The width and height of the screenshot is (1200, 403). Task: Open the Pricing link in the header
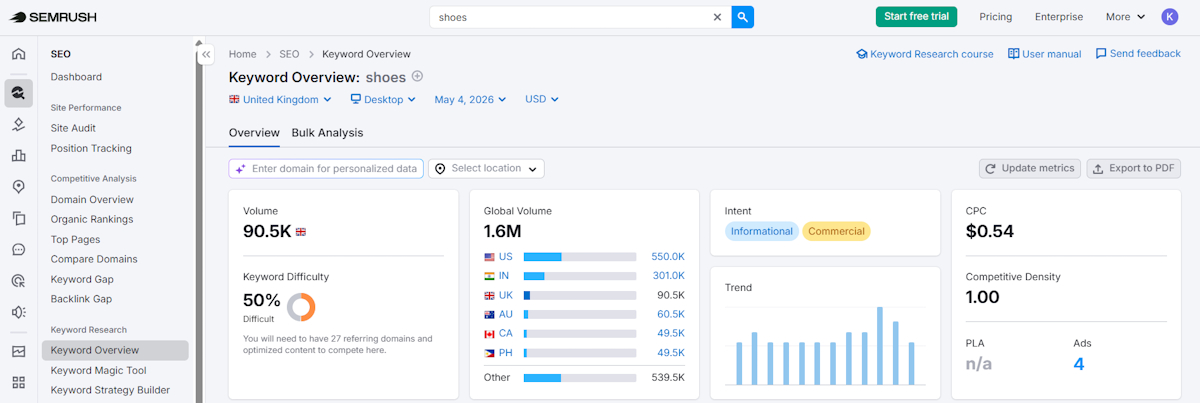coord(995,17)
